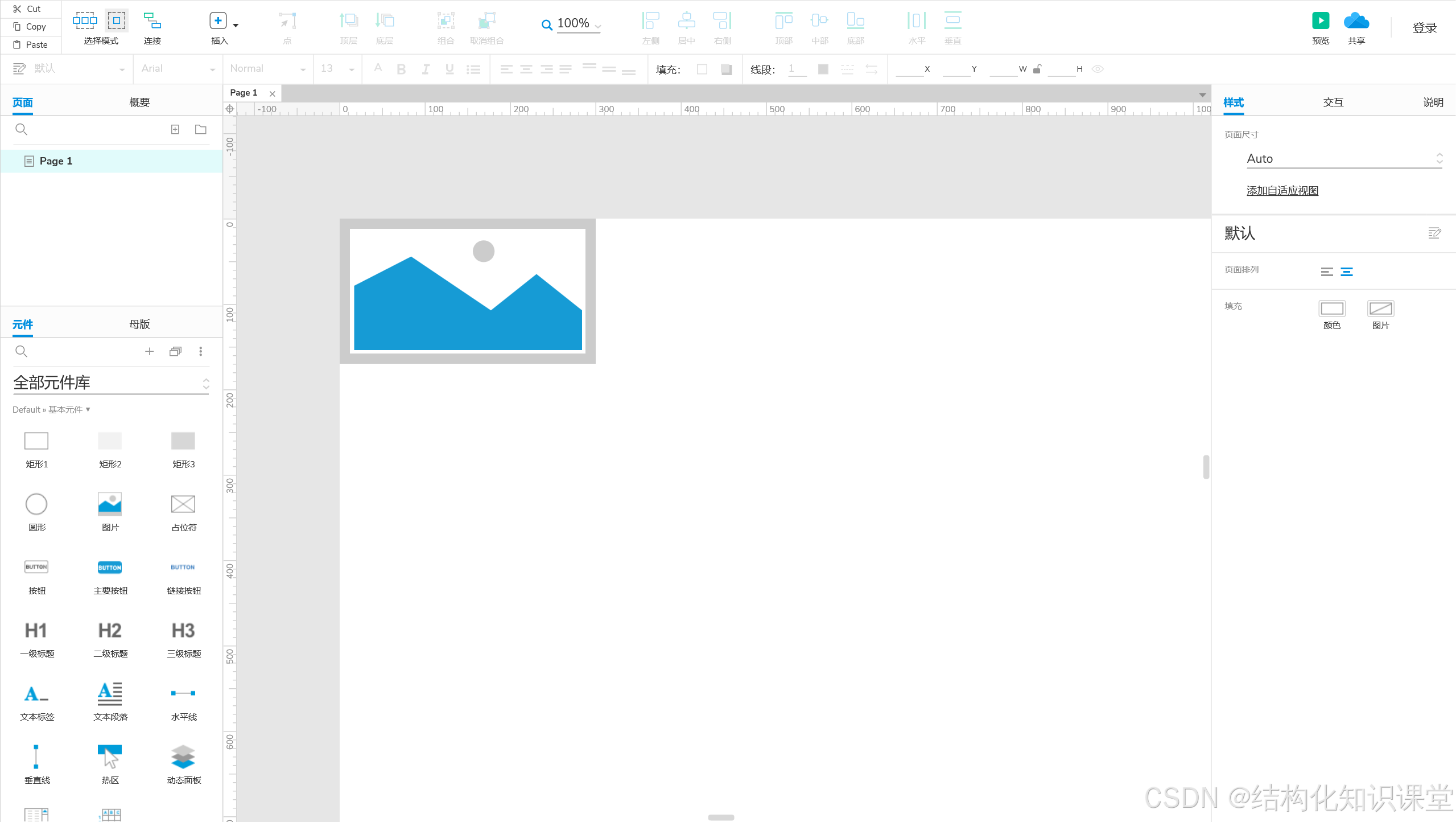Switch to the 母版 tab

pos(139,324)
